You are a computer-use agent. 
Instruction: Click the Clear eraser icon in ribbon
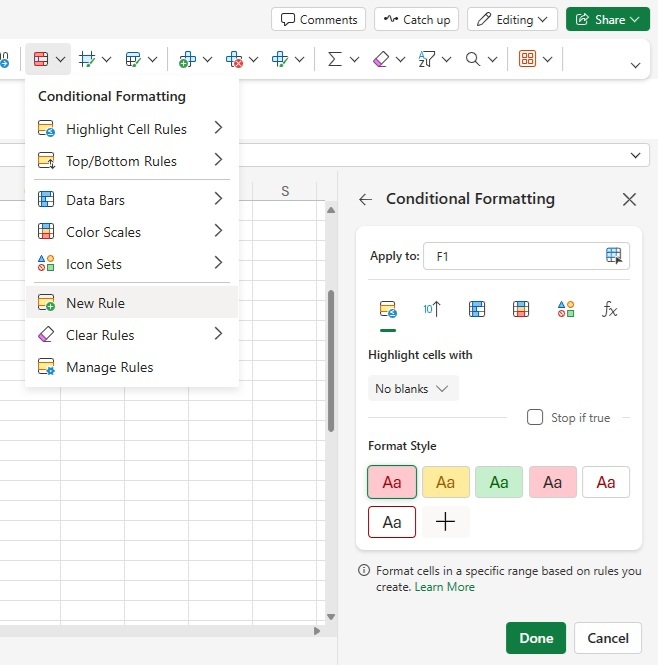click(x=381, y=59)
